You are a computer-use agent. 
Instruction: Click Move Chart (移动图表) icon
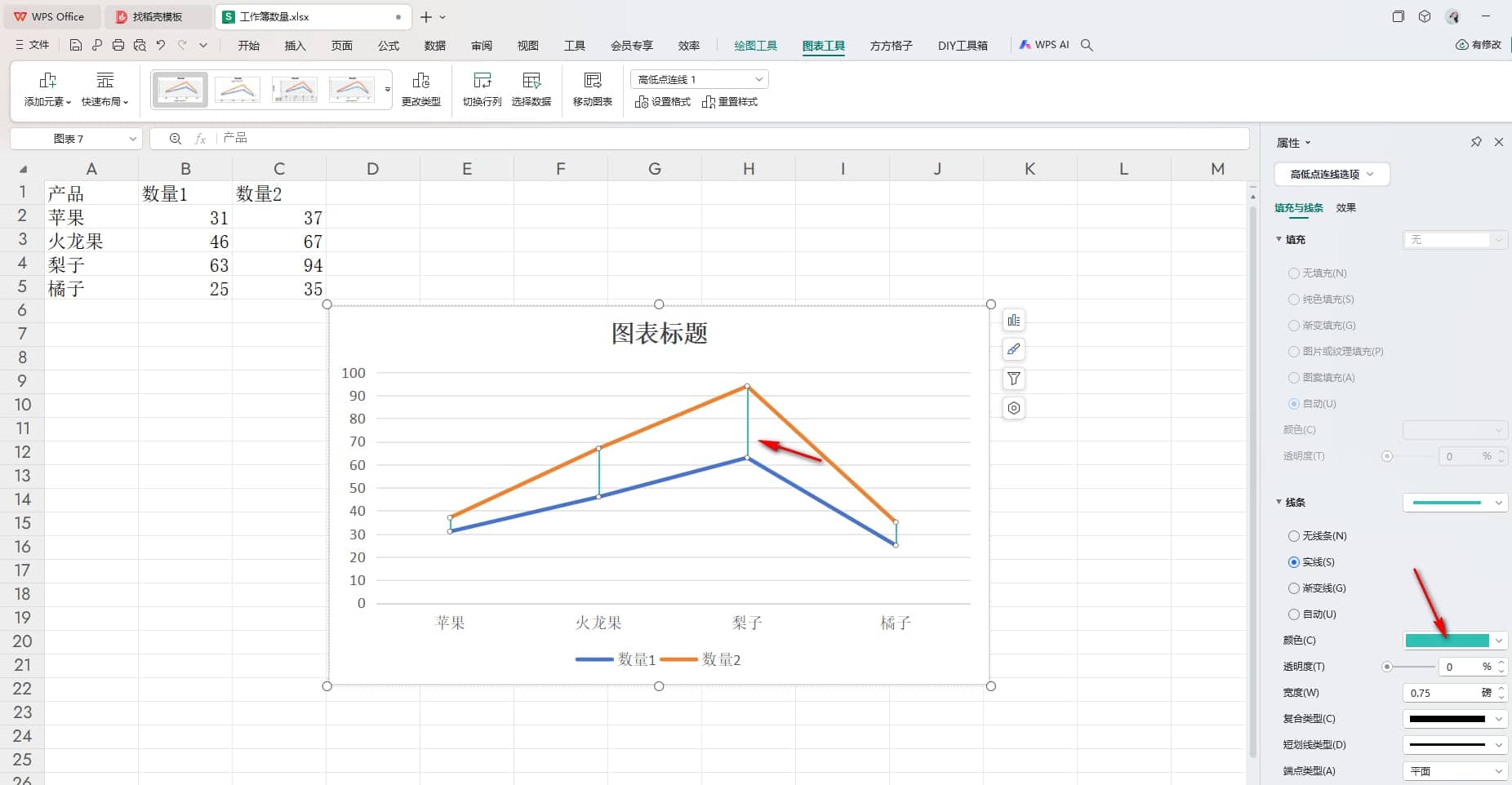(x=593, y=89)
